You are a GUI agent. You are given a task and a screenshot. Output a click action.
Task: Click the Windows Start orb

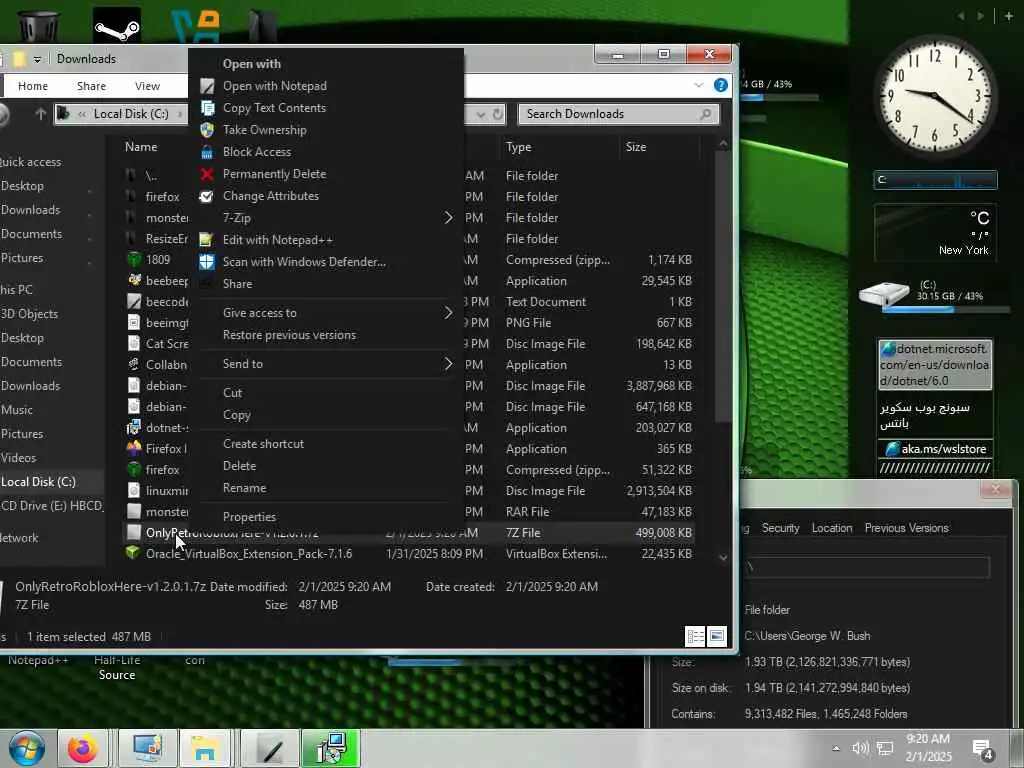[26, 748]
